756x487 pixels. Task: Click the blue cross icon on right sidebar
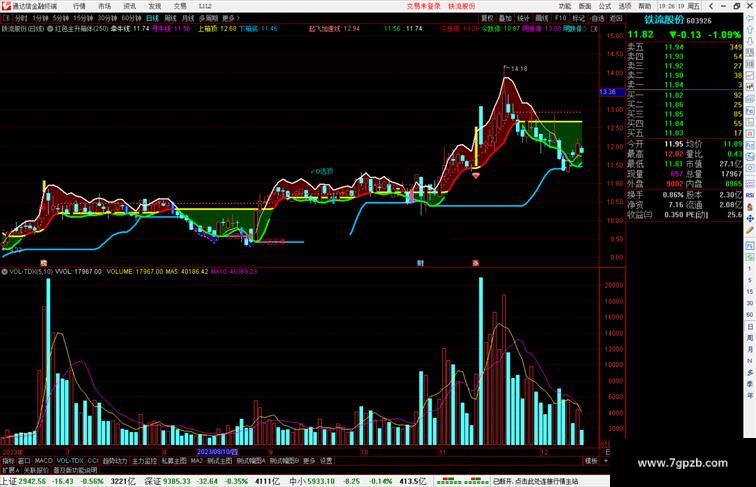pyautogui.click(x=750, y=218)
